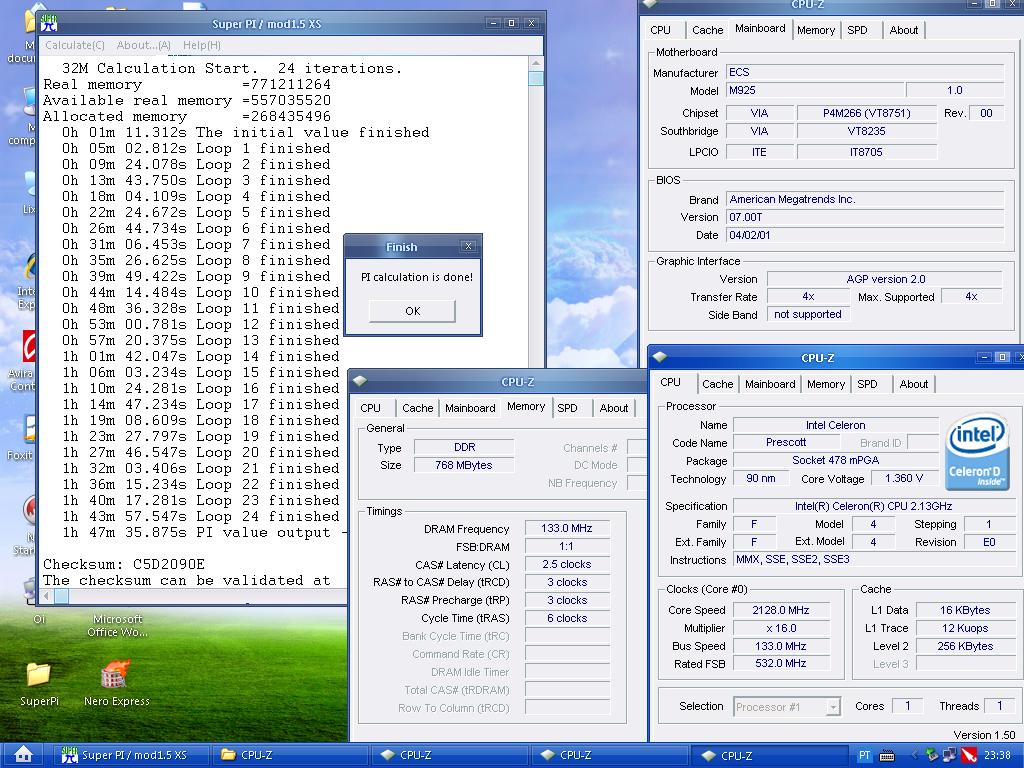The height and width of the screenshot is (768, 1024).
Task: Open the About...(A) menu in Super PI
Action: (143, 45)
